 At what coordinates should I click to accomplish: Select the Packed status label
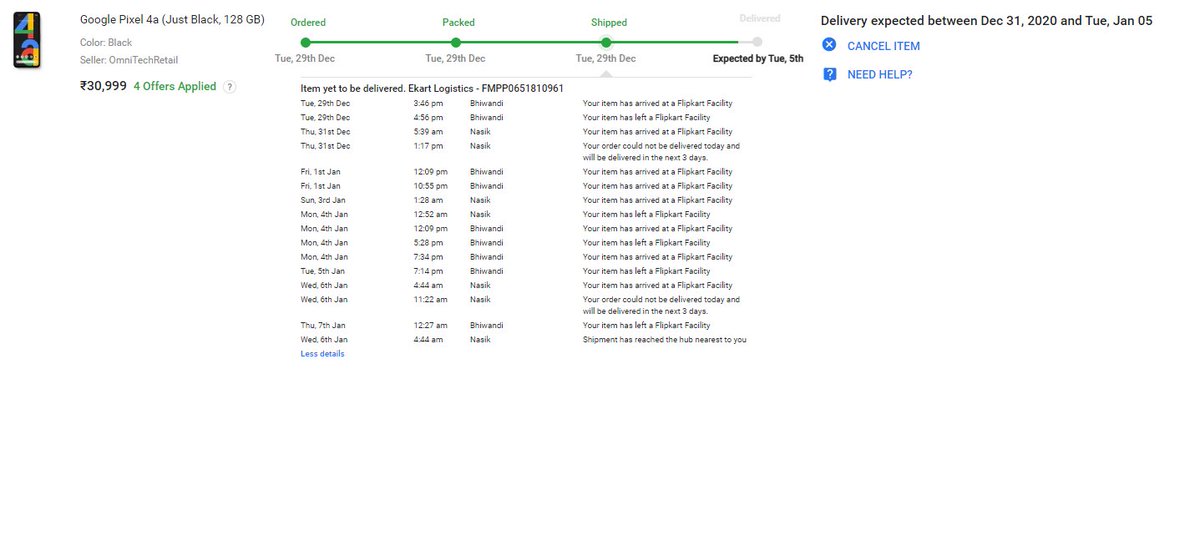coord(459,22)
